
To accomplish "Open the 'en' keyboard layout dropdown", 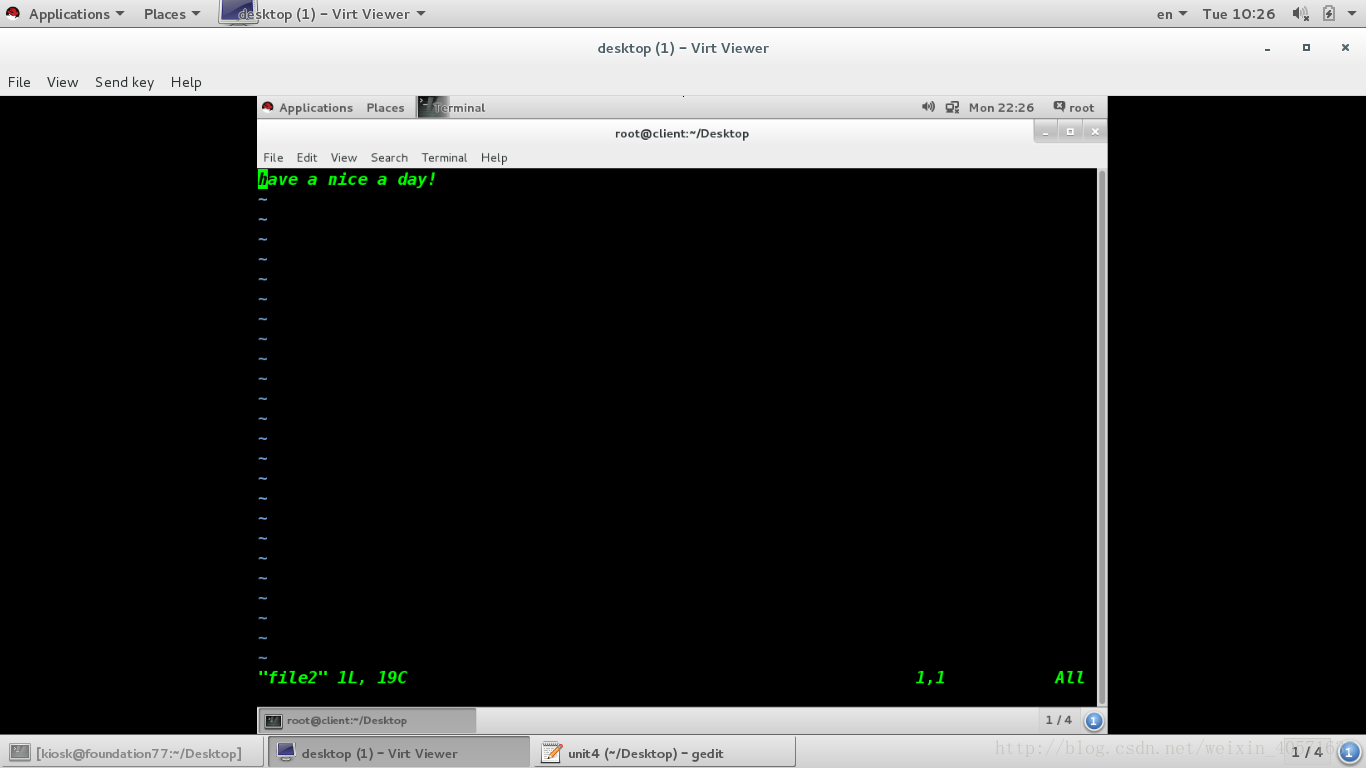I will (x=1172, y=14).
